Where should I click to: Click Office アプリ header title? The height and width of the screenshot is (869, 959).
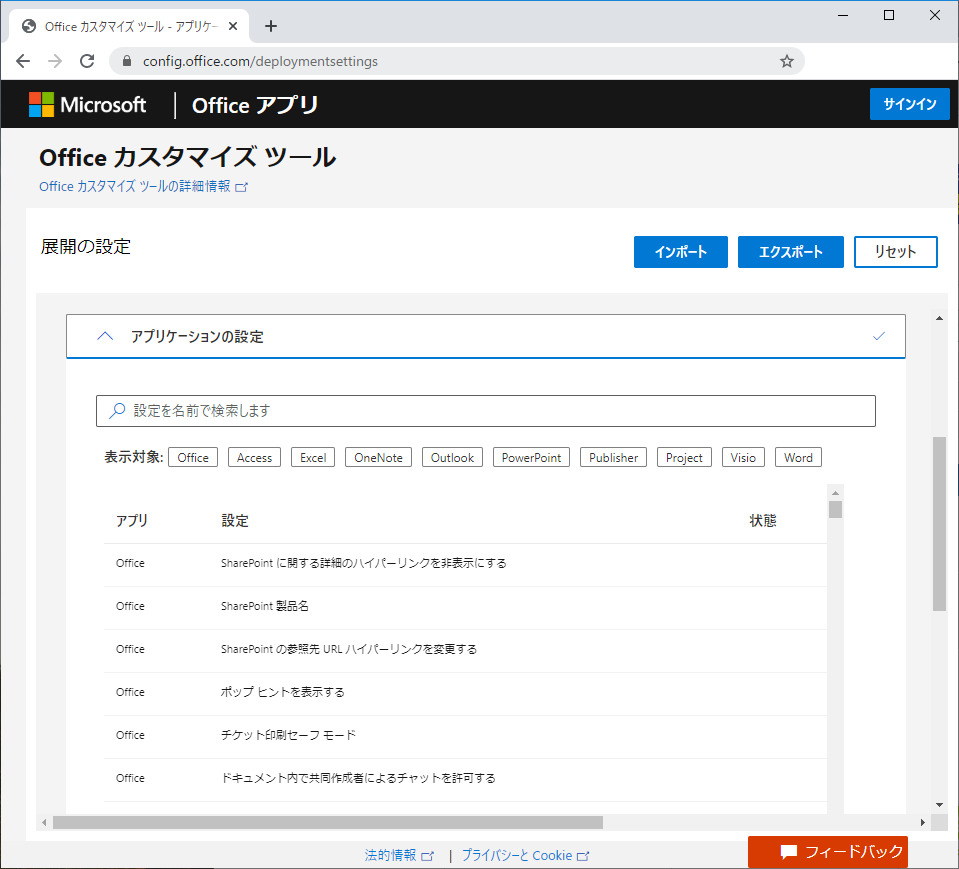coord(255,105)
